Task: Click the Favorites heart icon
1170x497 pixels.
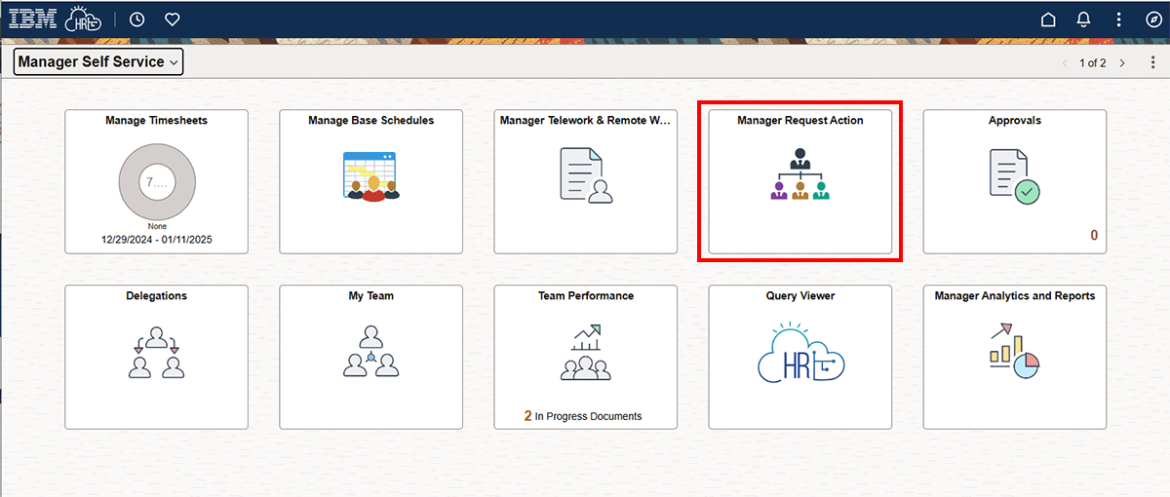Action: pyautogui.click(x=172, y=19)
